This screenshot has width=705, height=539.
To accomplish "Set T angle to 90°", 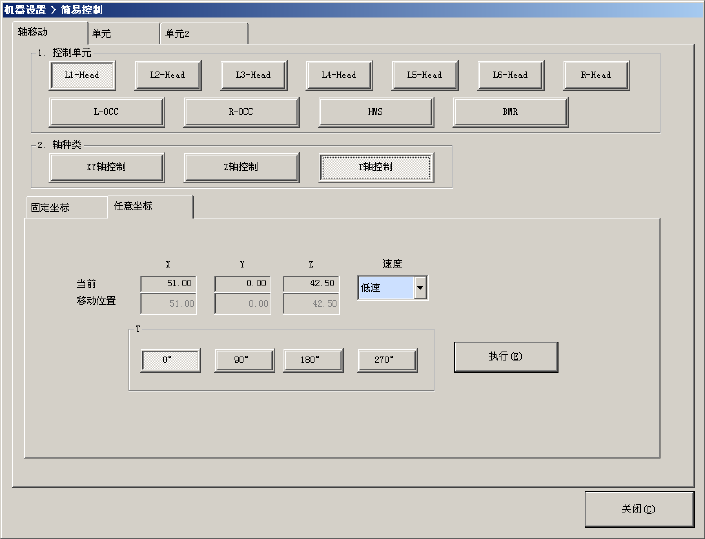I will pyautogui.click(x=244, y=360).
